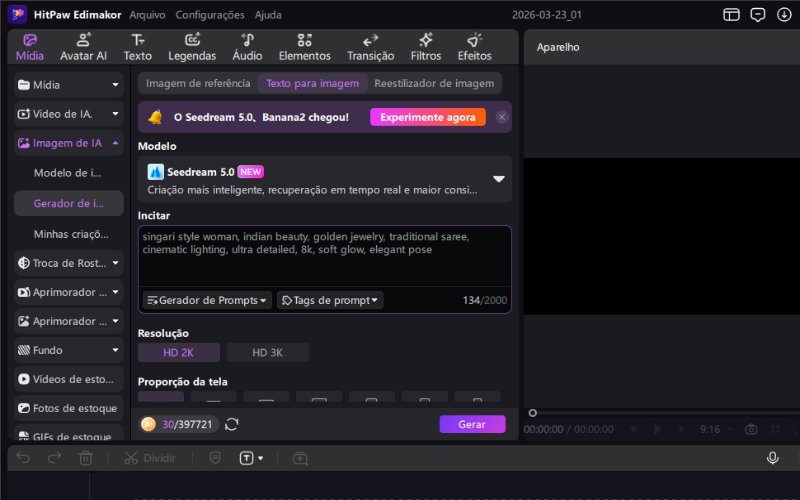
Task: Click the preview playback position handle
Action: click(x=533, y=413)
